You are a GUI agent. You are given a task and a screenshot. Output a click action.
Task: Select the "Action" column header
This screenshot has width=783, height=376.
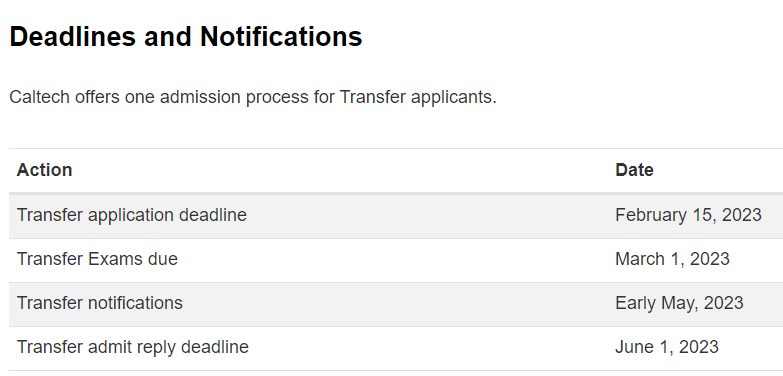pos(44,170)
